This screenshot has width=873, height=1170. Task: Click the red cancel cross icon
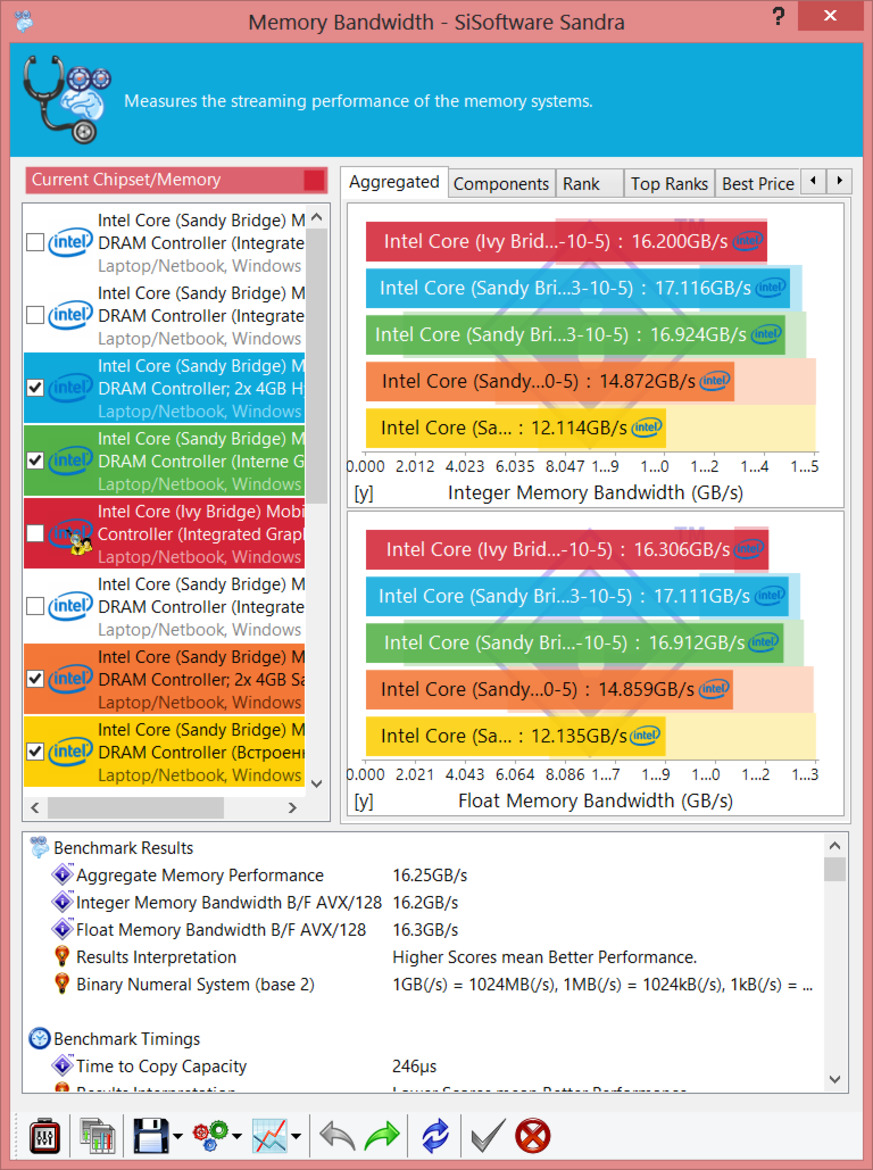pos(533,1136)
